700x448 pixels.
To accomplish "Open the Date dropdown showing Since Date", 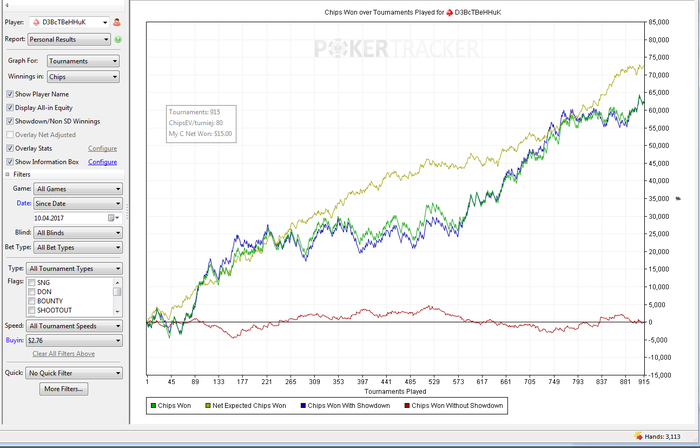I will 78,203.
